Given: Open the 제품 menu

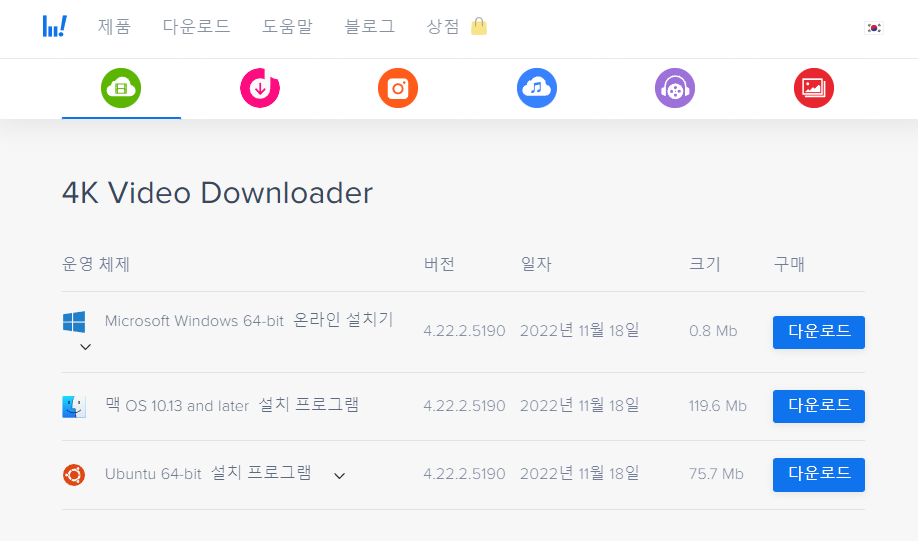Looking at the screenshot, I should [114, 26].
